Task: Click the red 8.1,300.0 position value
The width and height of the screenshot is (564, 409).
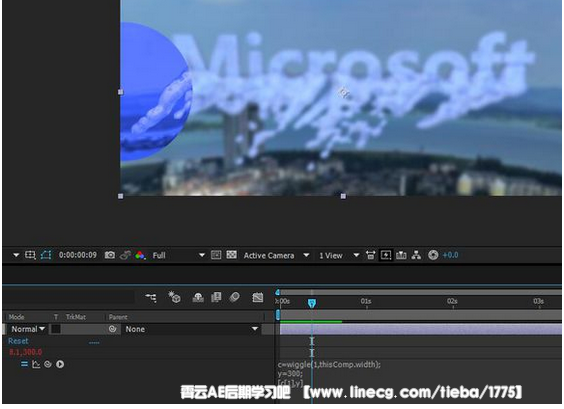Action: [26, 352]
